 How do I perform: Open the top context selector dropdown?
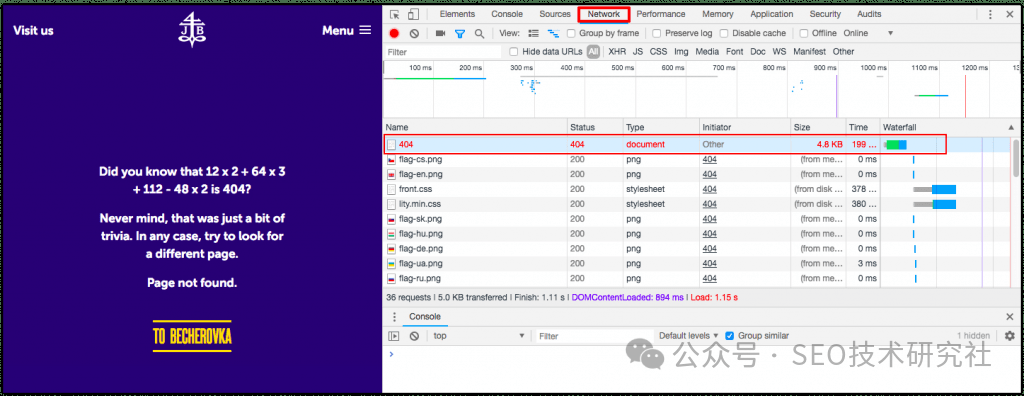pos(479,336)
